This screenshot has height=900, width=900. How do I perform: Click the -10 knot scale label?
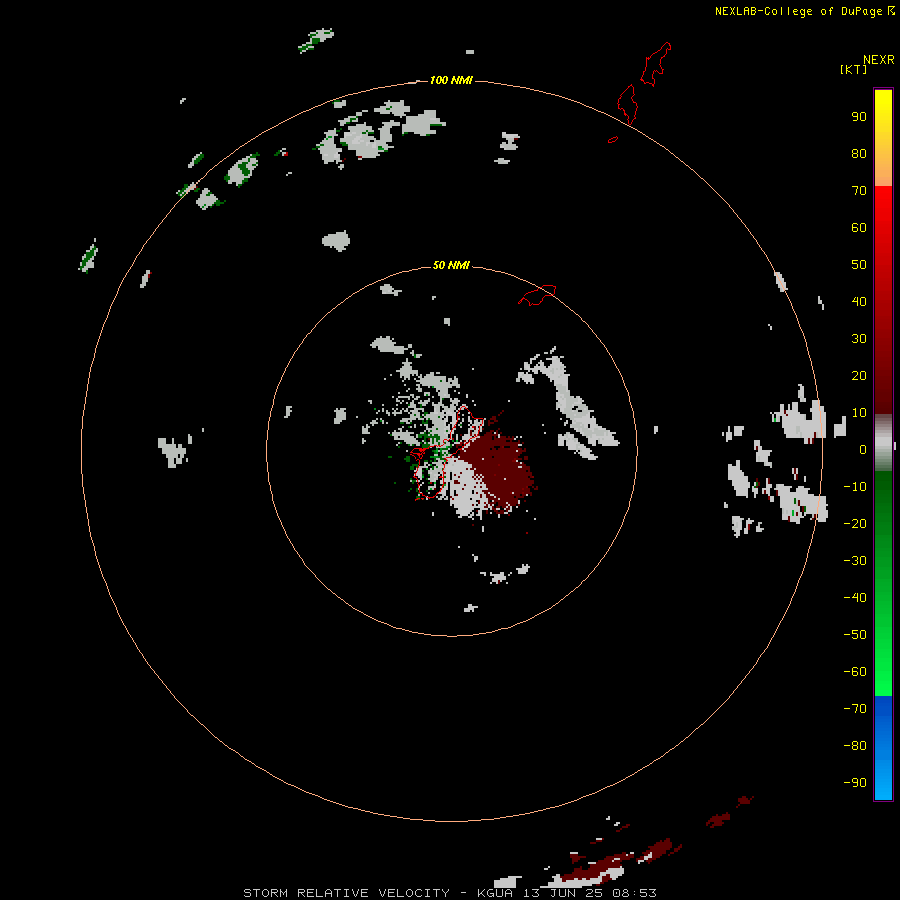coord(855,487)
